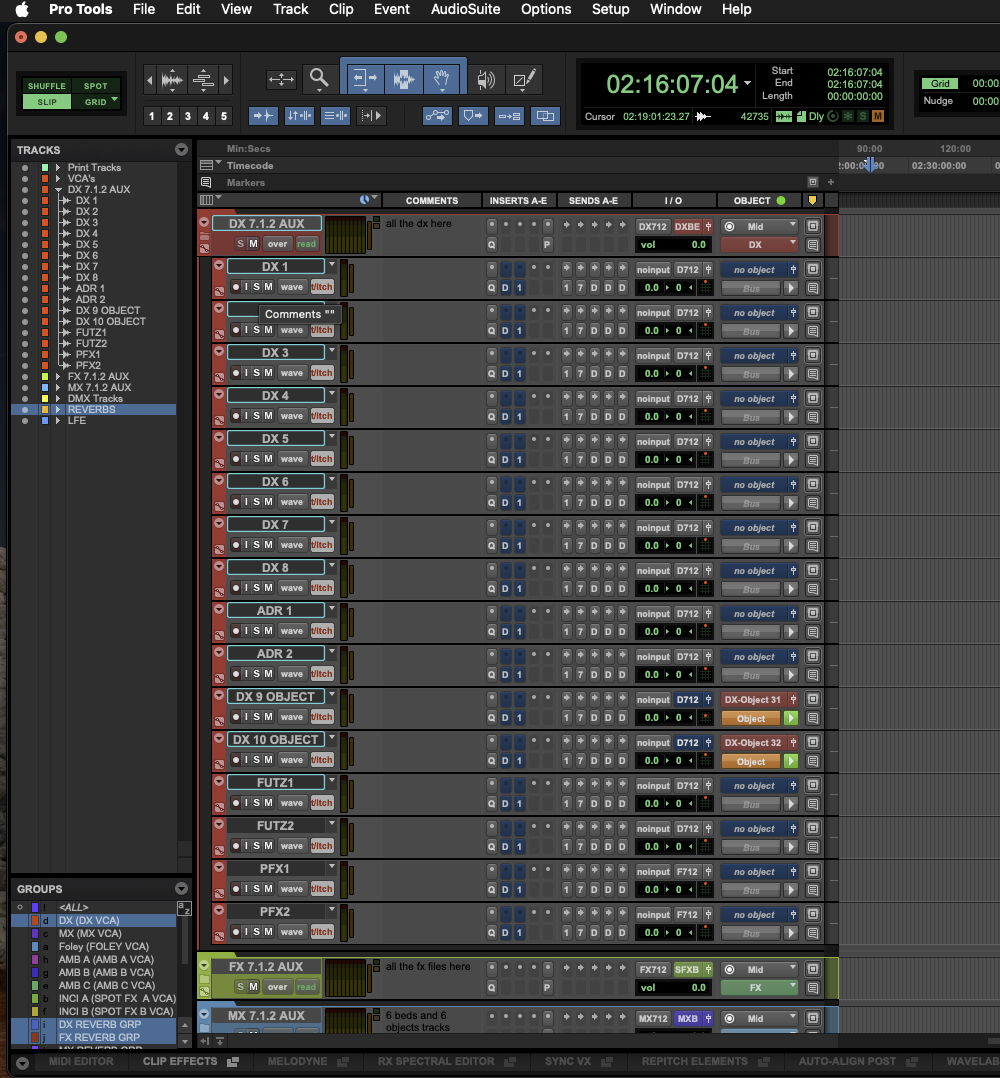Click green object play arrow on DX 9 OBJECT
The image size is (1000, 1078).
pyautogui.click(x=790, y=718)
